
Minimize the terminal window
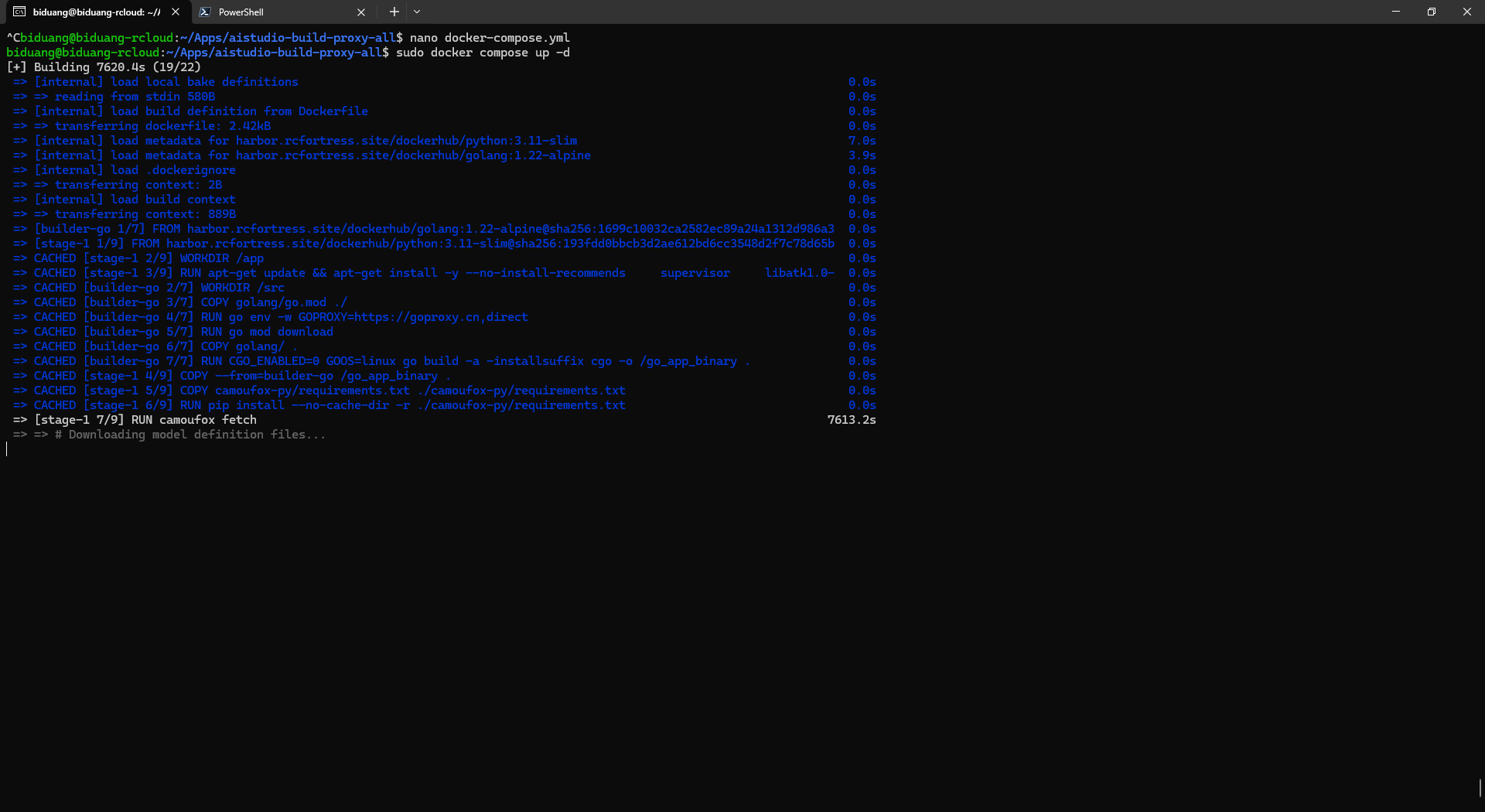[x=1396, y=12]
